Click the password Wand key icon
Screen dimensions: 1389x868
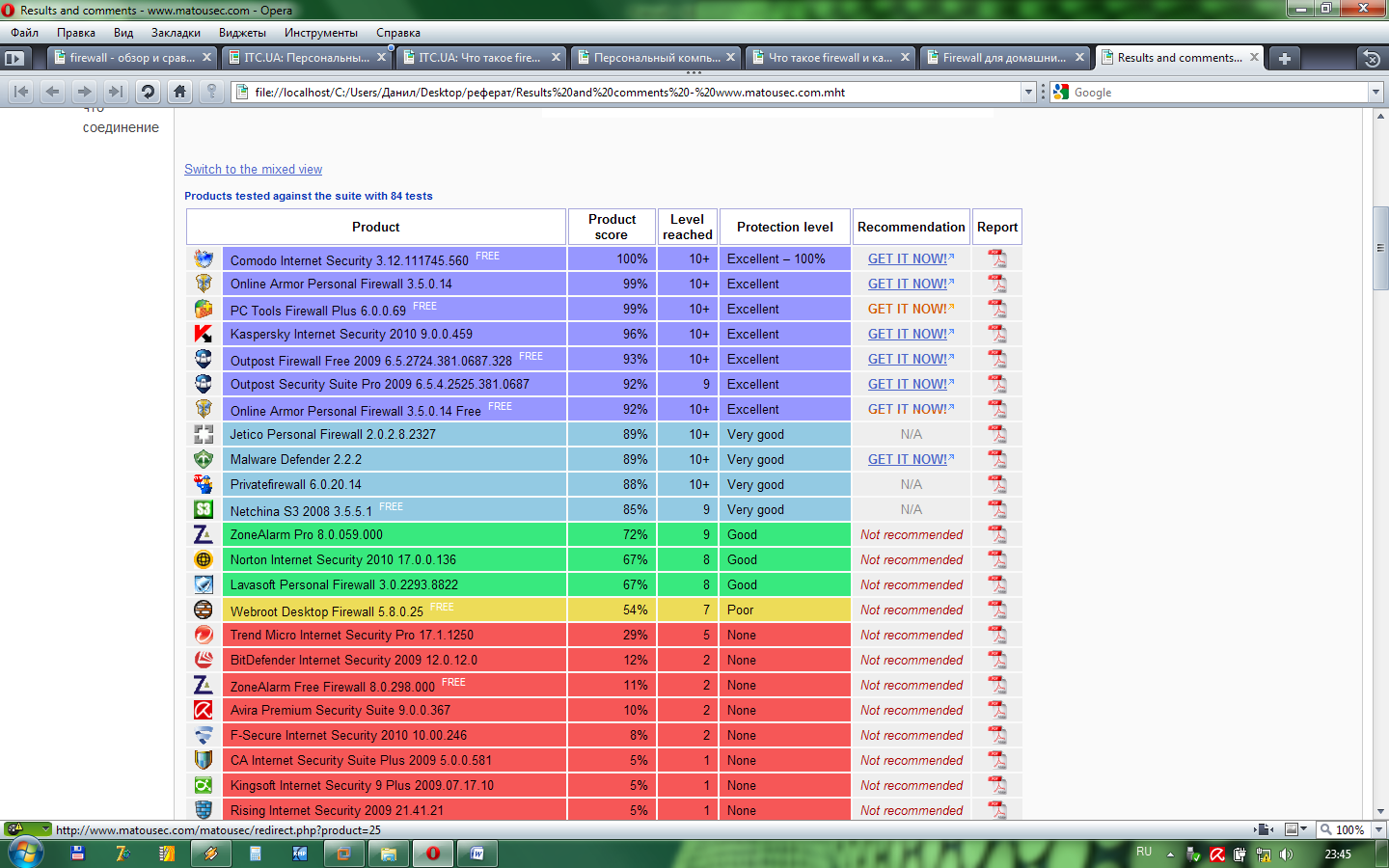(211, 92)
